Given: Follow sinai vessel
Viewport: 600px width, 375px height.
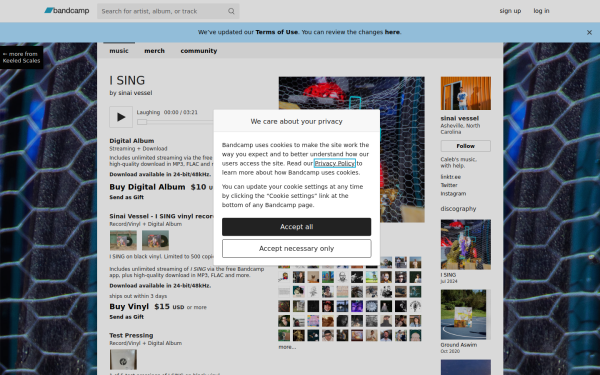Looking at the screenshot, I should click(466, 146).
